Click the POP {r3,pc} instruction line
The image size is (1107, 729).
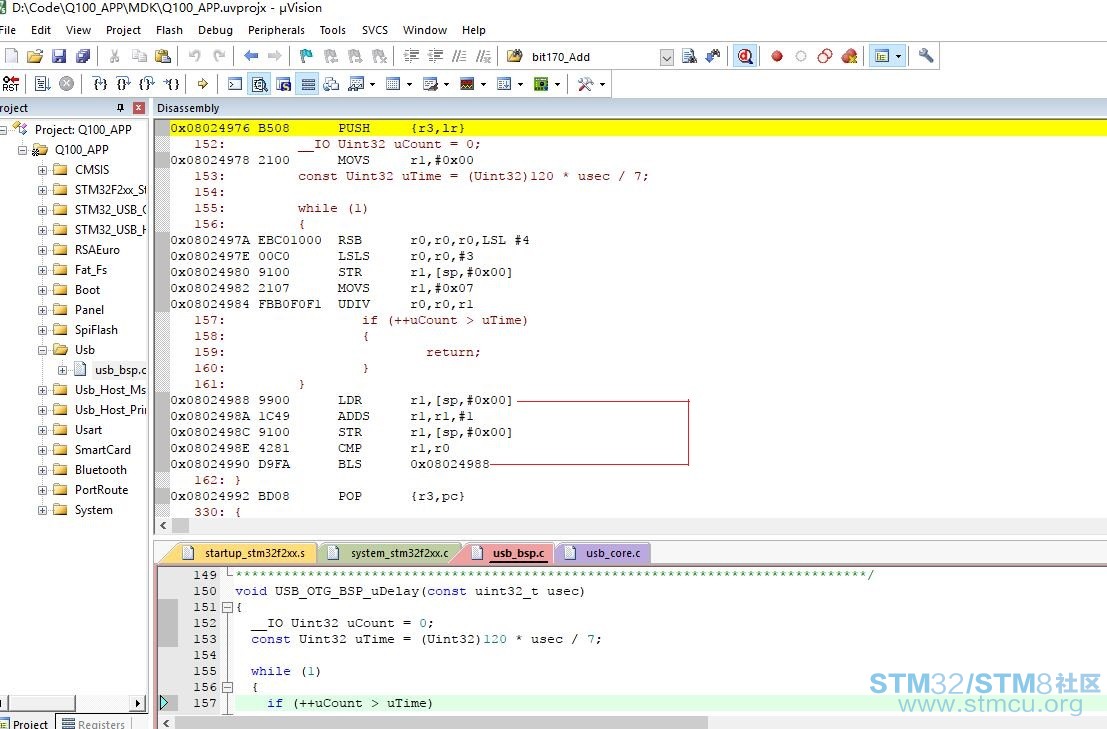pos(318,496)
